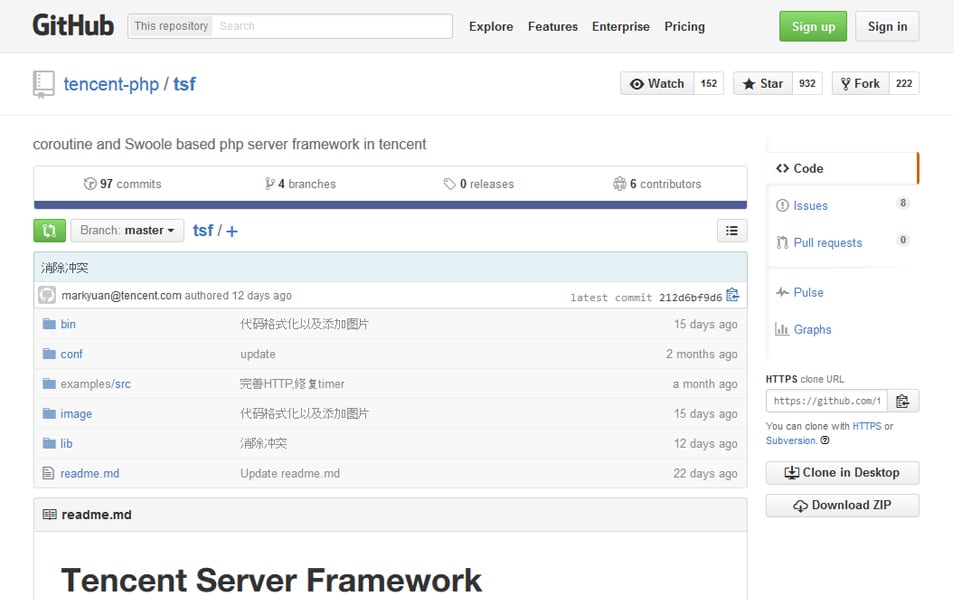Open the Branch: master dropdown
Viewport: 954px width, 600px height.
[127, 231]
